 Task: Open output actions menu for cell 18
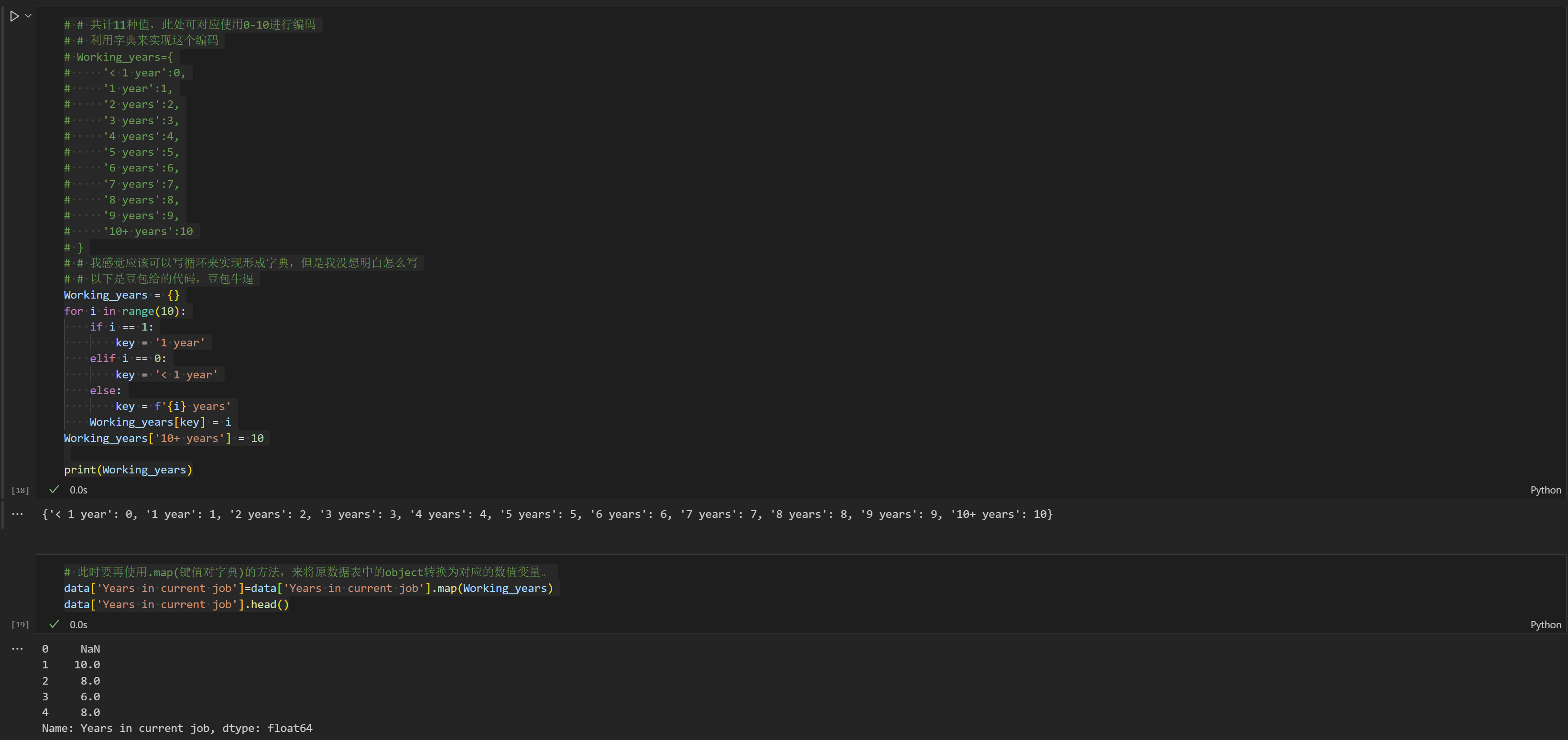(17, 515)
